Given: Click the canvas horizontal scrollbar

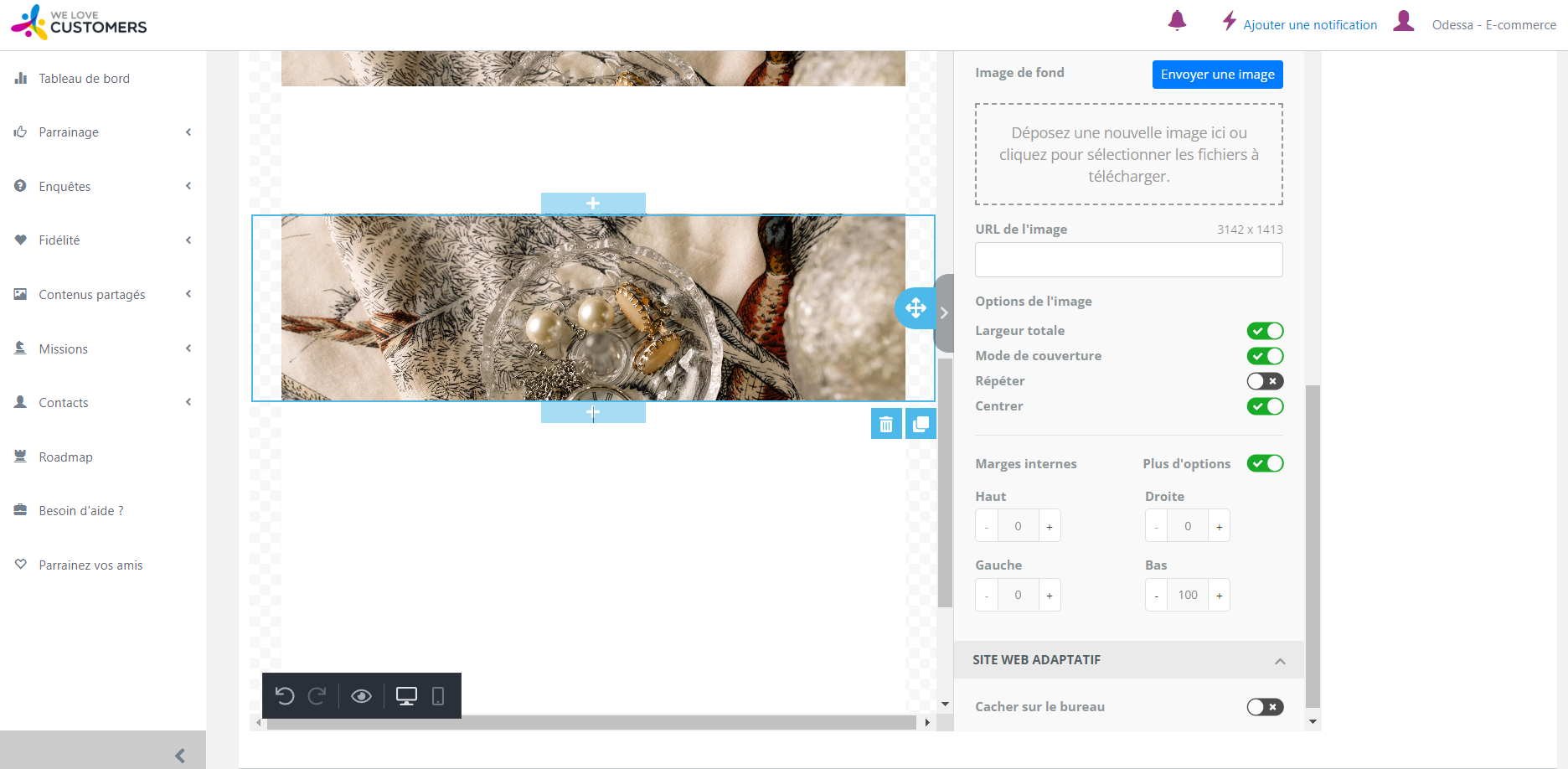Looking at the screenshot, I should (591, 722).
